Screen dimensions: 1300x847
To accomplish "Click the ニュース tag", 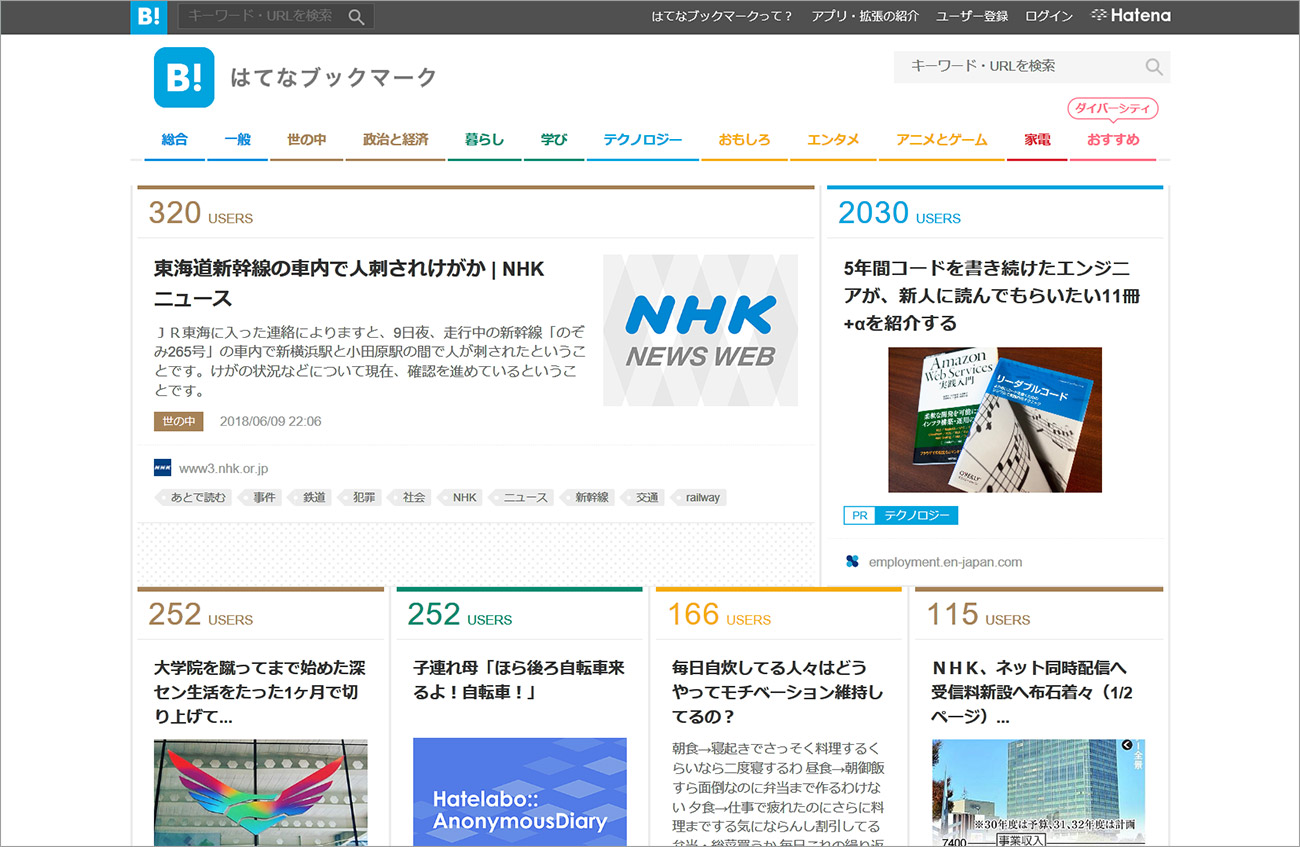I will tap(523, 497).
